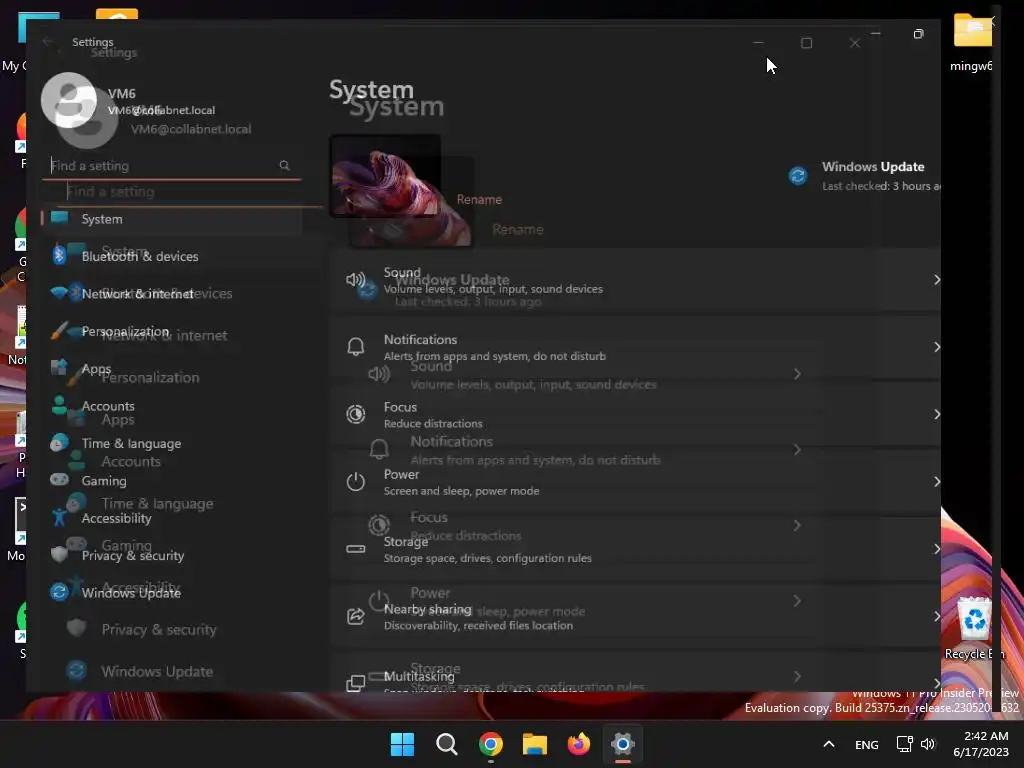The image size is (1024, 768).
Task: Click the Focus target icon
Action: (x=356, y=414)
